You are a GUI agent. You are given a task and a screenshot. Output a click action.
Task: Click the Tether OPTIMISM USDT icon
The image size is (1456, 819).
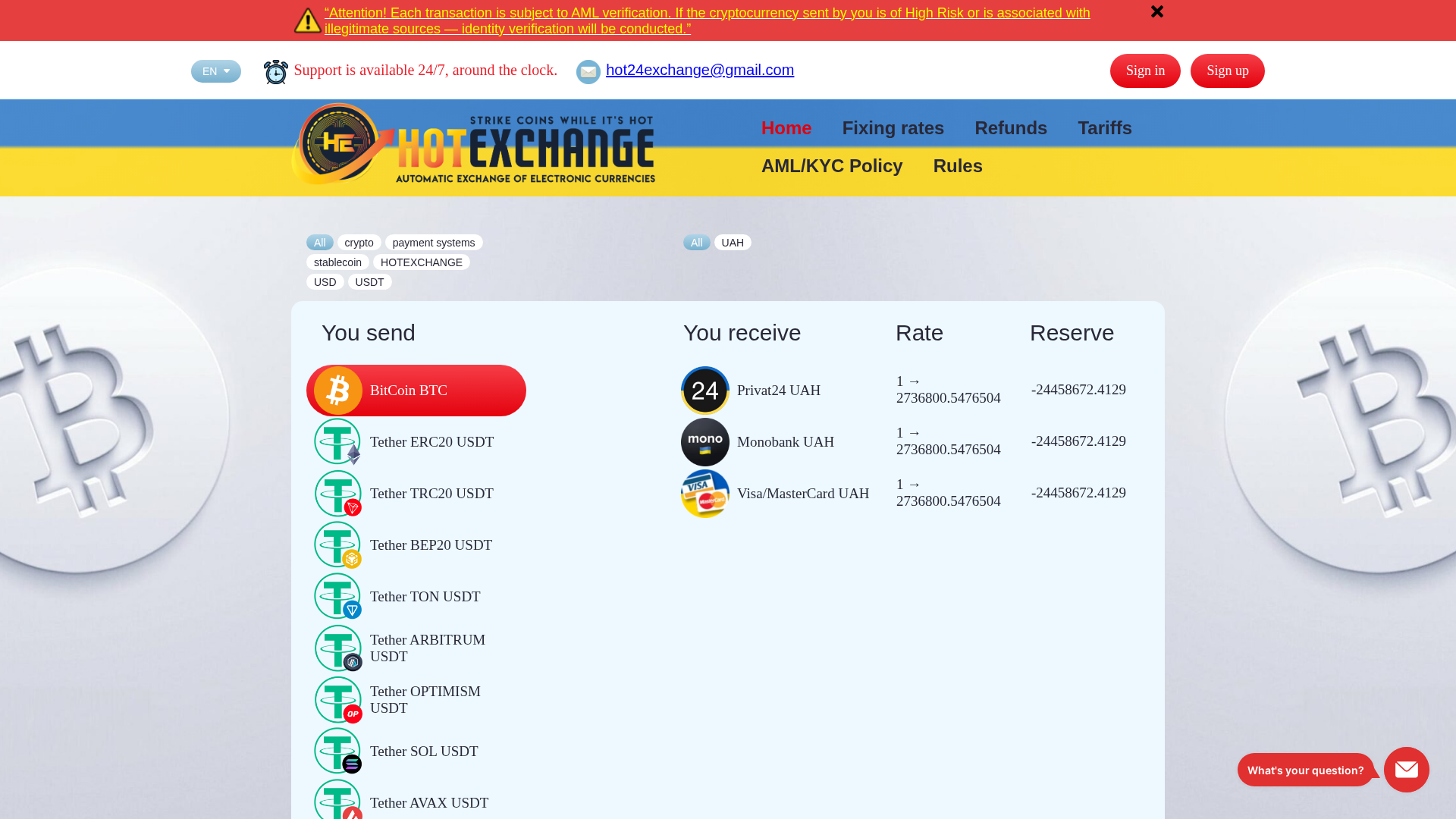point(338,700)
